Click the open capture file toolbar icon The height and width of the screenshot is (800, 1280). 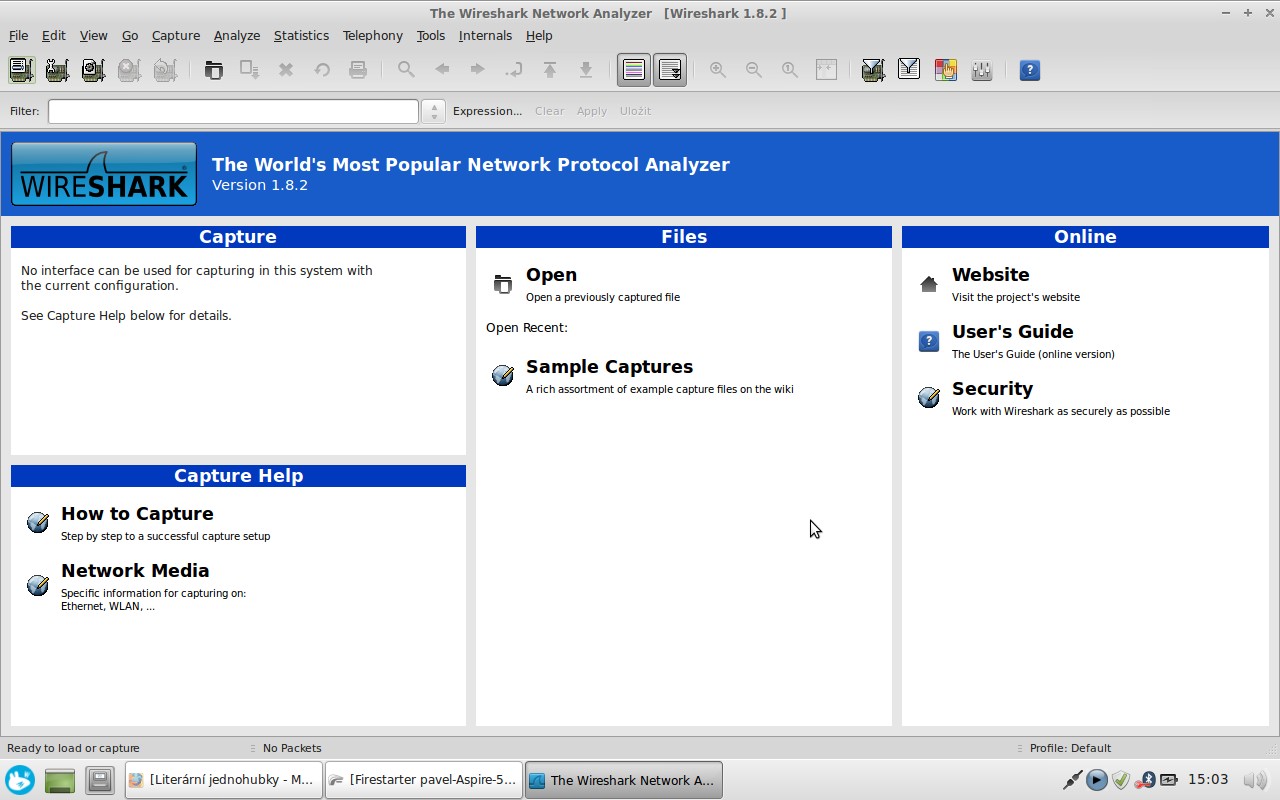click(x=213, y=70)
